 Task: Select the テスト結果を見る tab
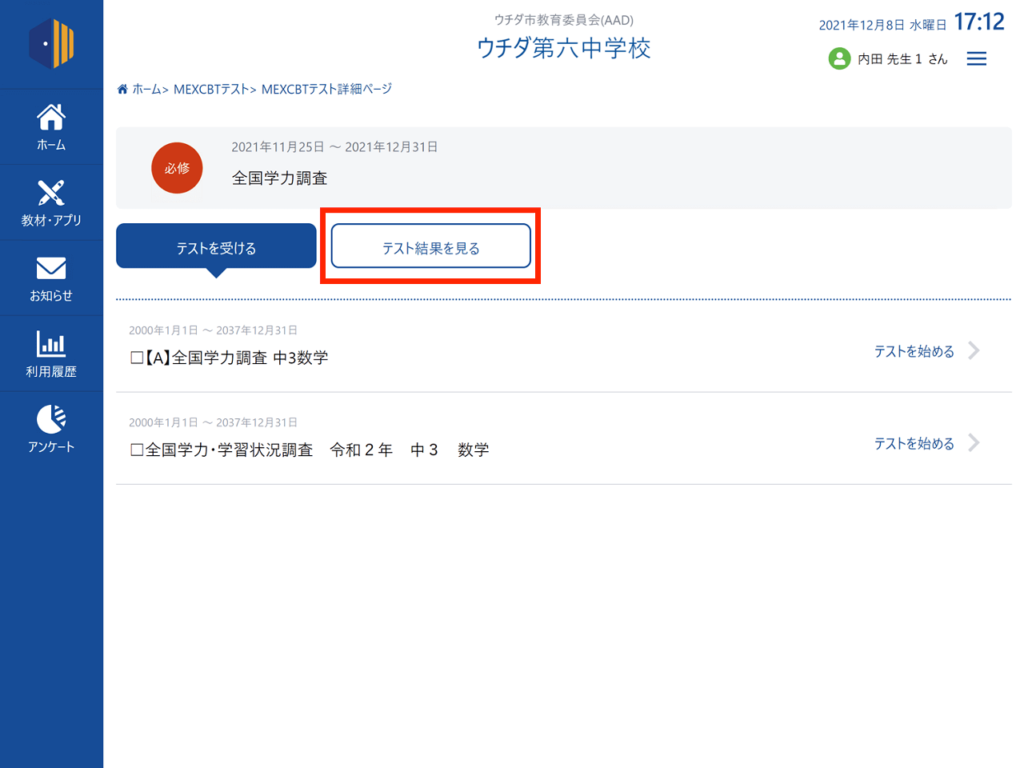[x=430, y=246]
